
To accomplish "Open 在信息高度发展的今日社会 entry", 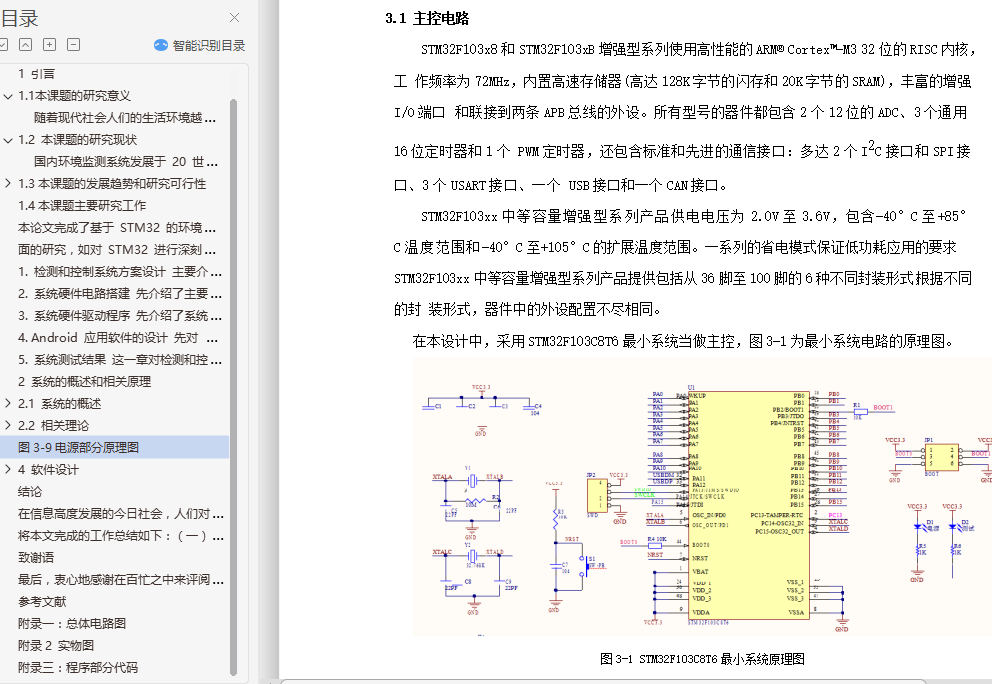I will coord(120,514).
